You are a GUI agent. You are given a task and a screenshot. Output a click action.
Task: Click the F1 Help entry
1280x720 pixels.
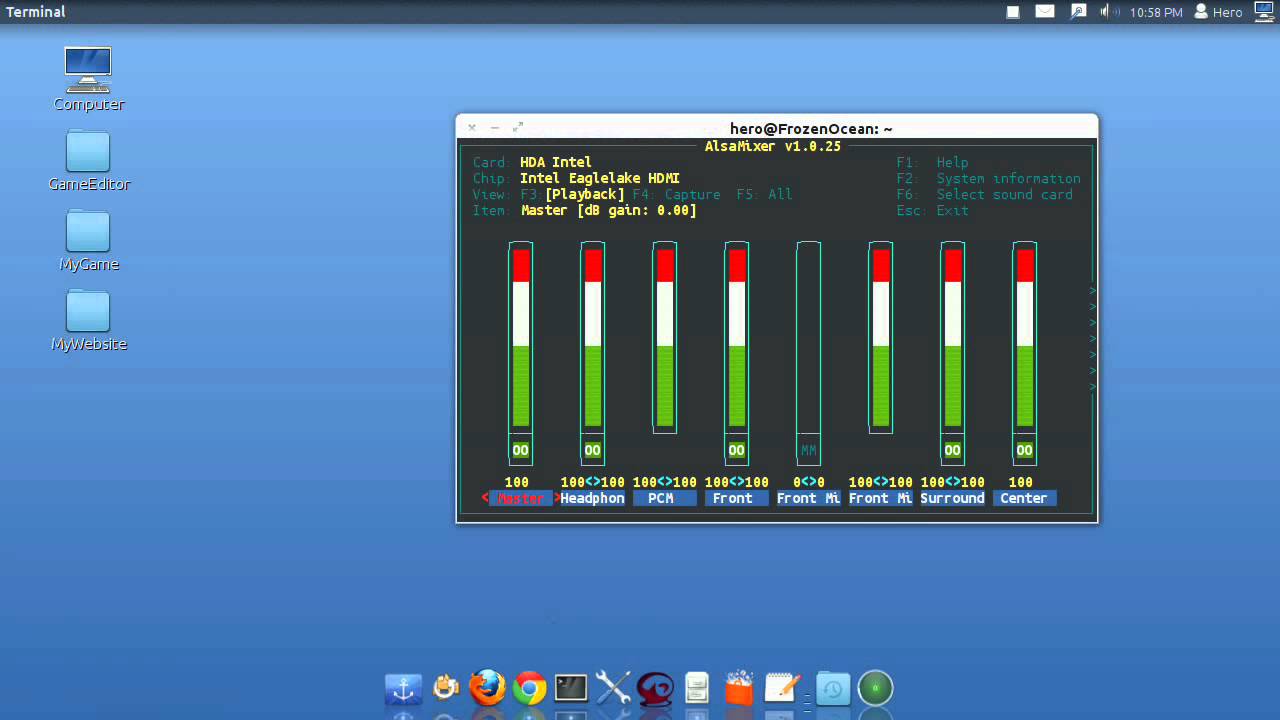point(932,162)
